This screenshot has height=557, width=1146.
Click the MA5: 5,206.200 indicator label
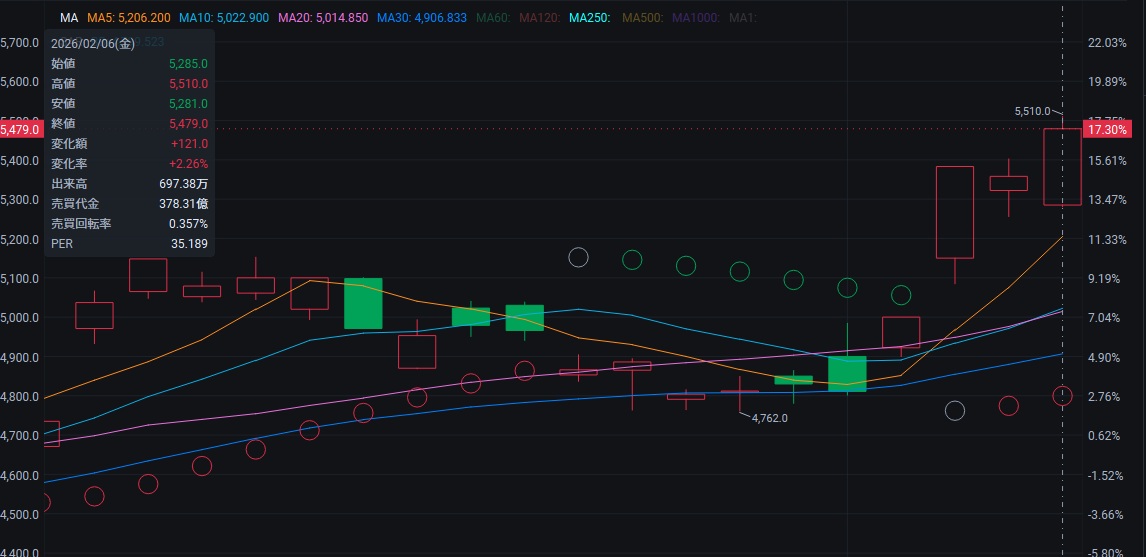130,18
